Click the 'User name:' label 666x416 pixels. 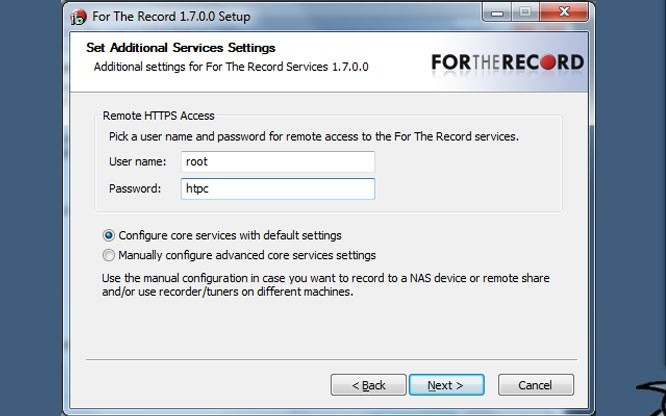pos(135,162)
